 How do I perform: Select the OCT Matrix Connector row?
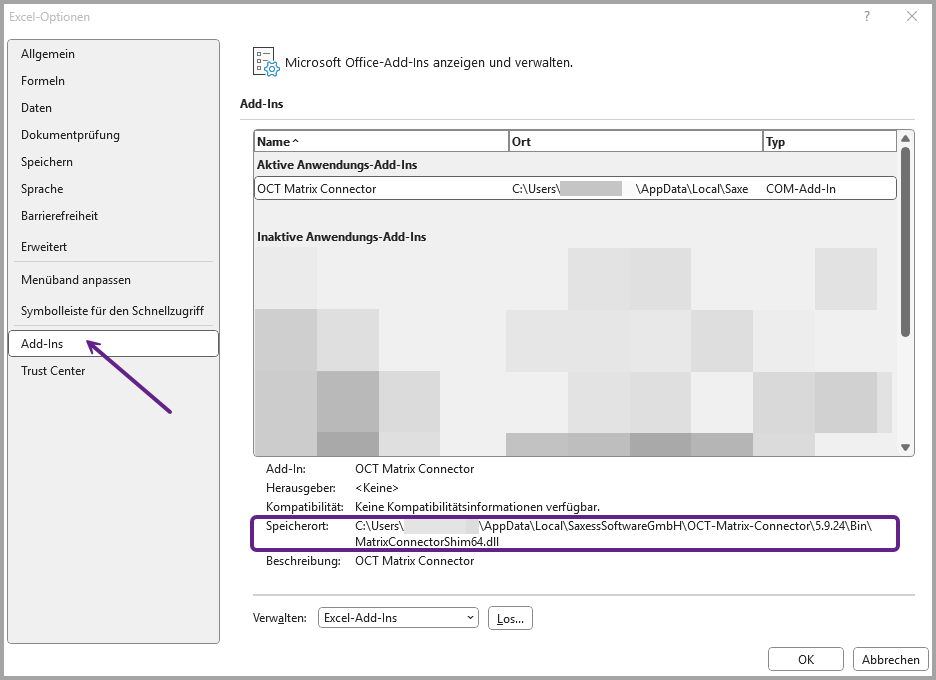coord(575,188)
